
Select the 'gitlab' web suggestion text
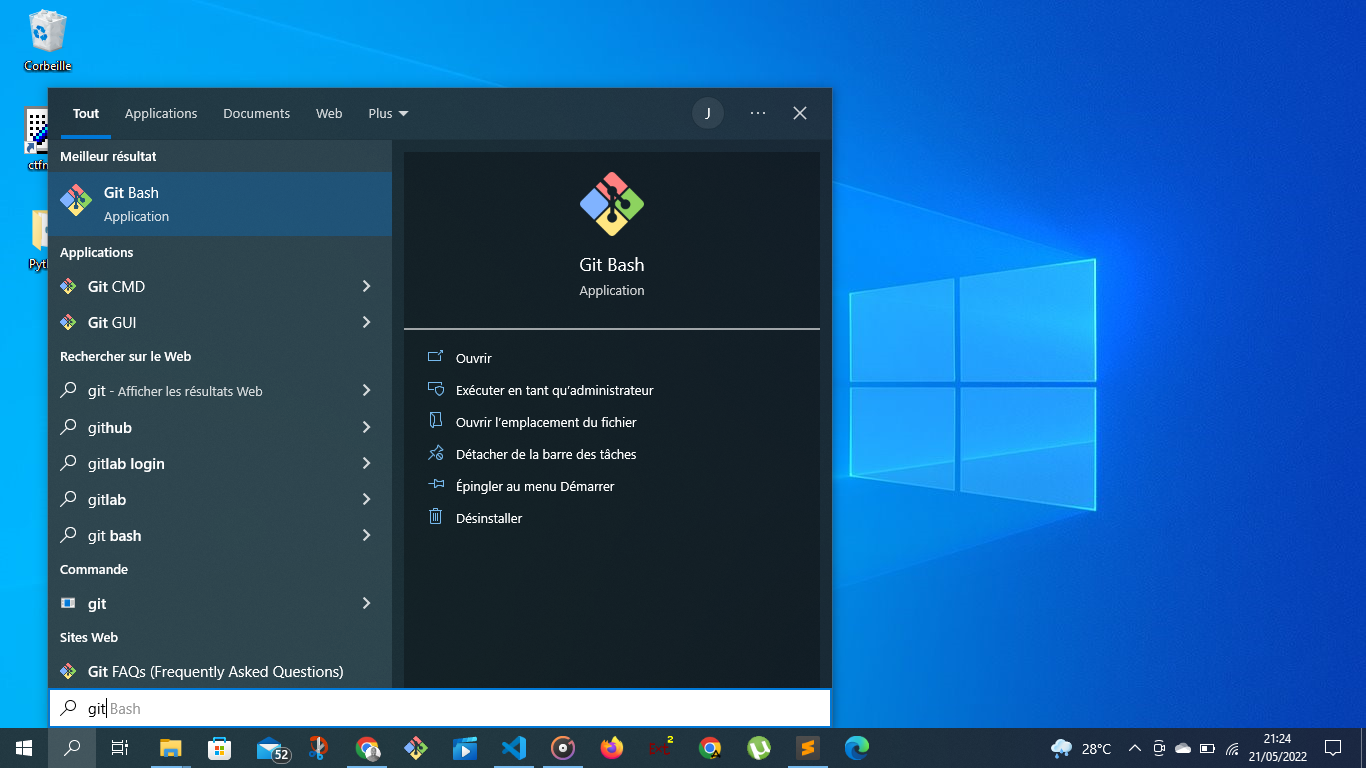pos(107,499)
